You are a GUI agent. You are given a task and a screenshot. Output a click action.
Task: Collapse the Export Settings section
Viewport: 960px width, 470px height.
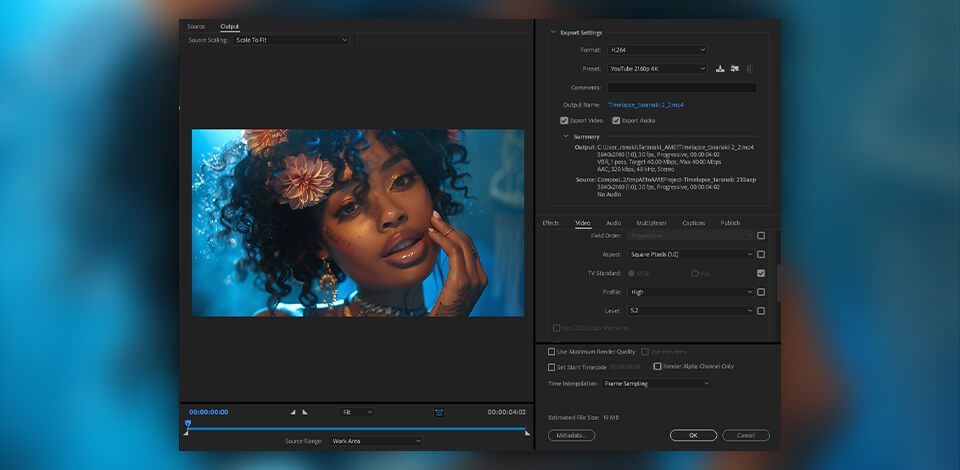pos(553,32)
